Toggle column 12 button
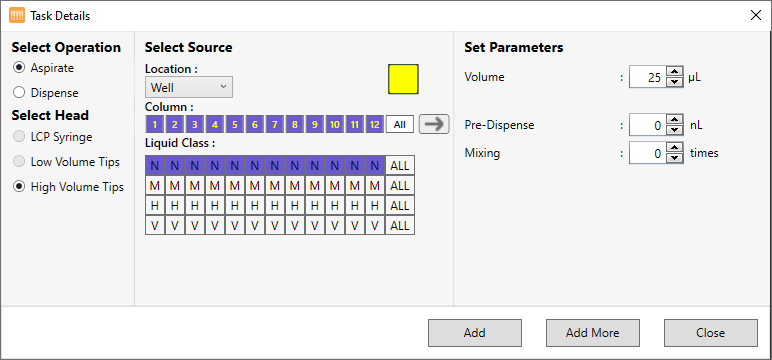Image resolution: width=772 pixels, height=360 pixels. 375,125
